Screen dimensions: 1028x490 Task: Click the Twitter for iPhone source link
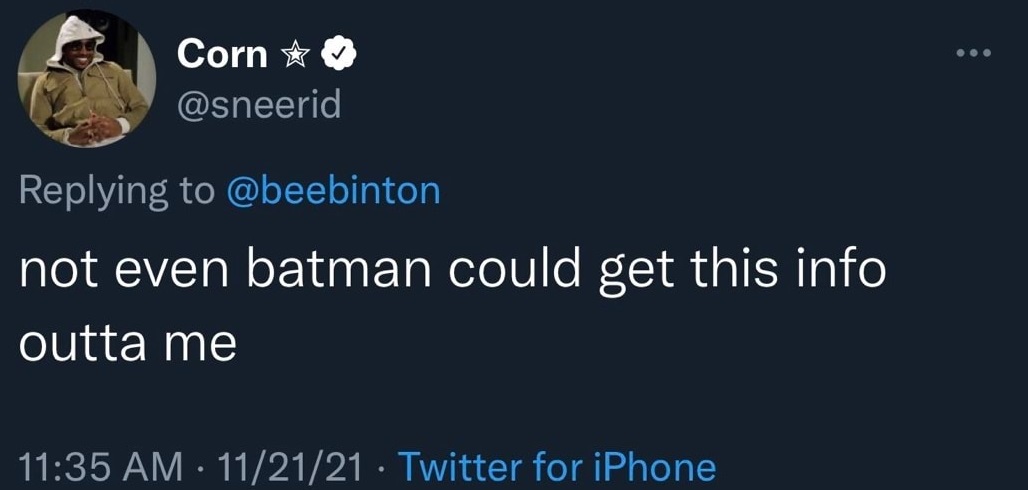coord(557,467)
